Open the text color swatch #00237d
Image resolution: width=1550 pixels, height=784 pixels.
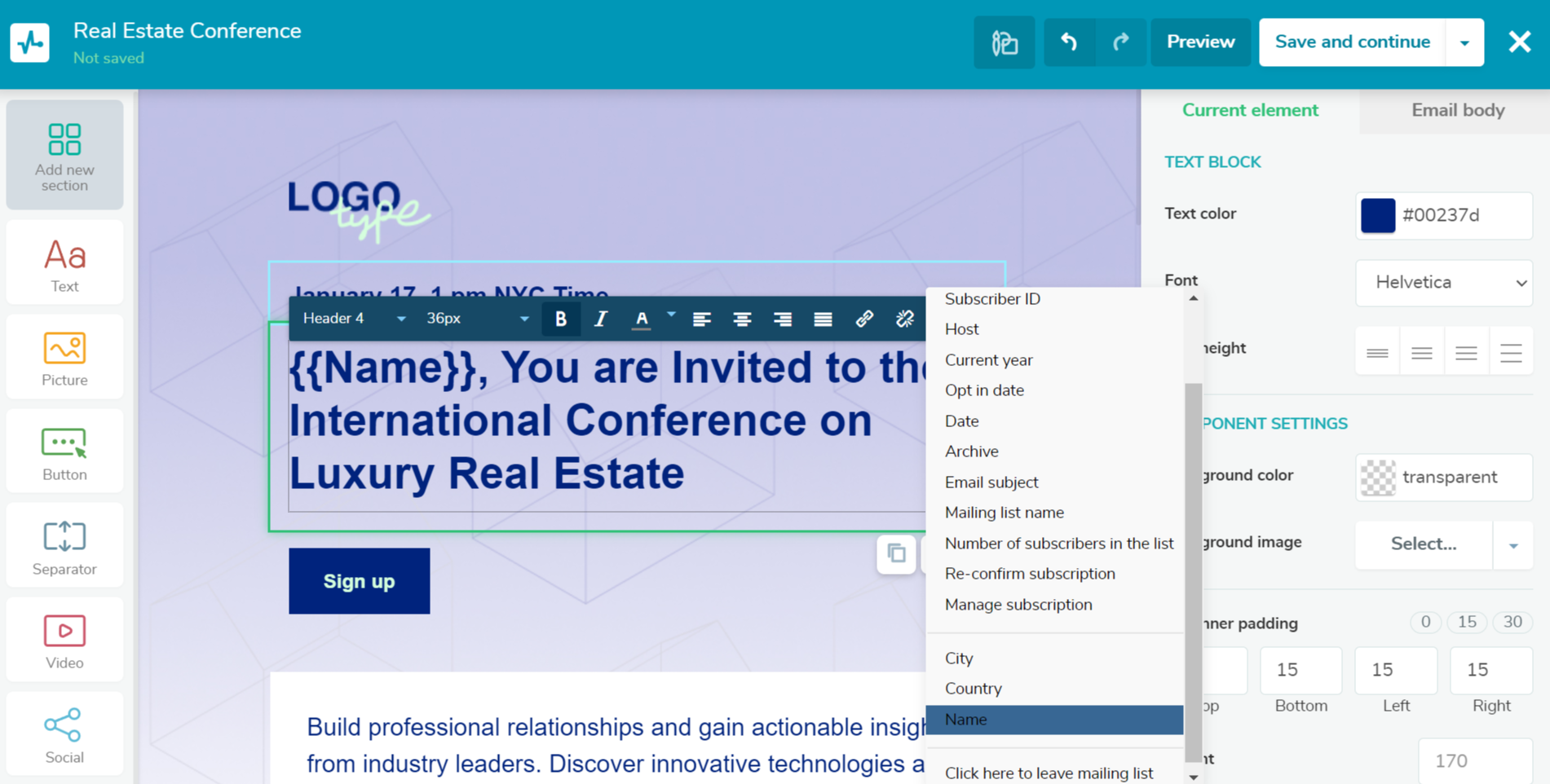[1379, 215]
